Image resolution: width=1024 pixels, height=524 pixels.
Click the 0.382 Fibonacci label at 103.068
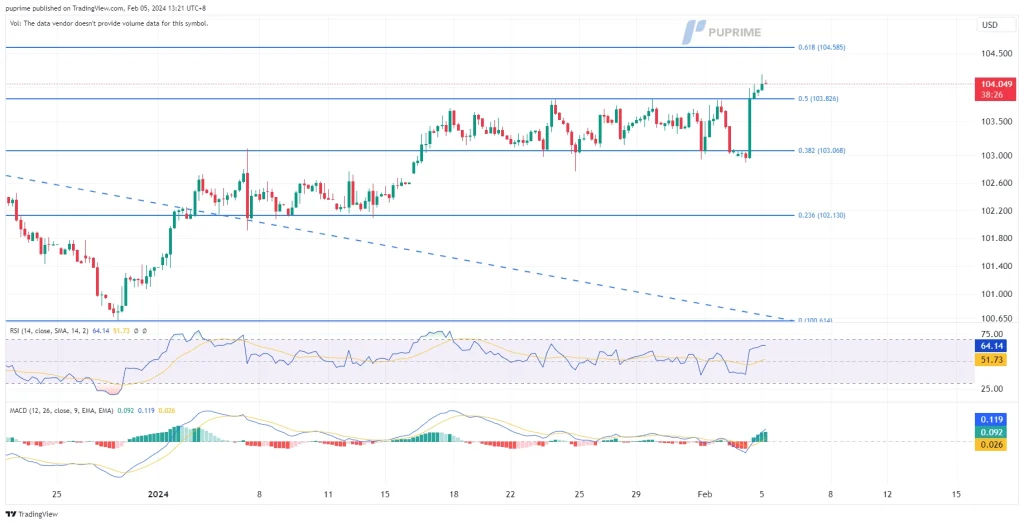823,151
